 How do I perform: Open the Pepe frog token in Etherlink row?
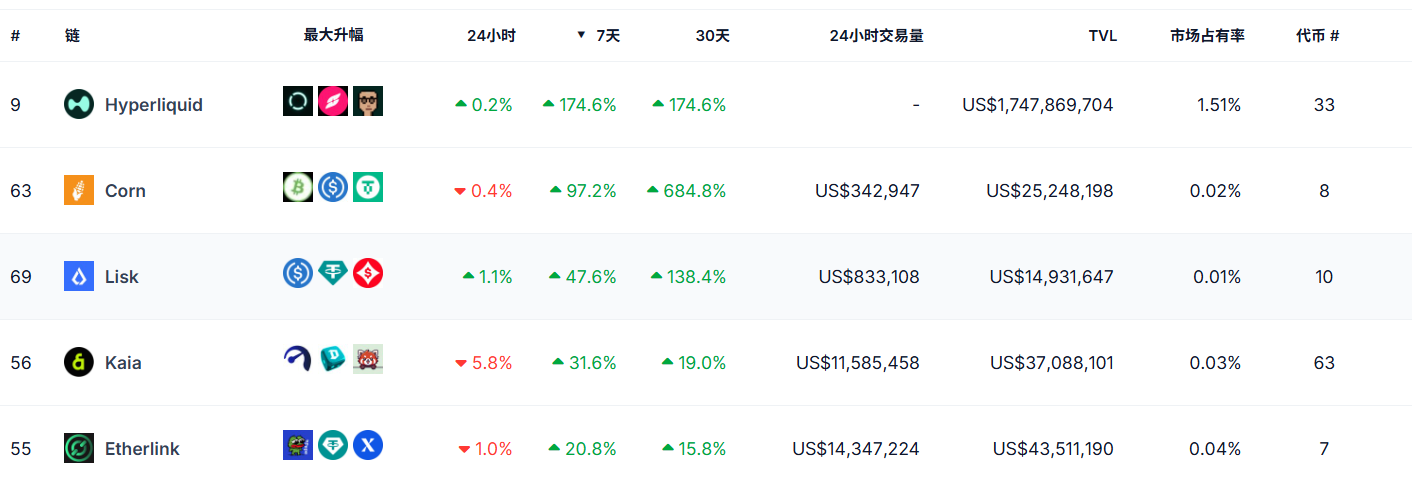pyautogui.click(x=298, y=445)
